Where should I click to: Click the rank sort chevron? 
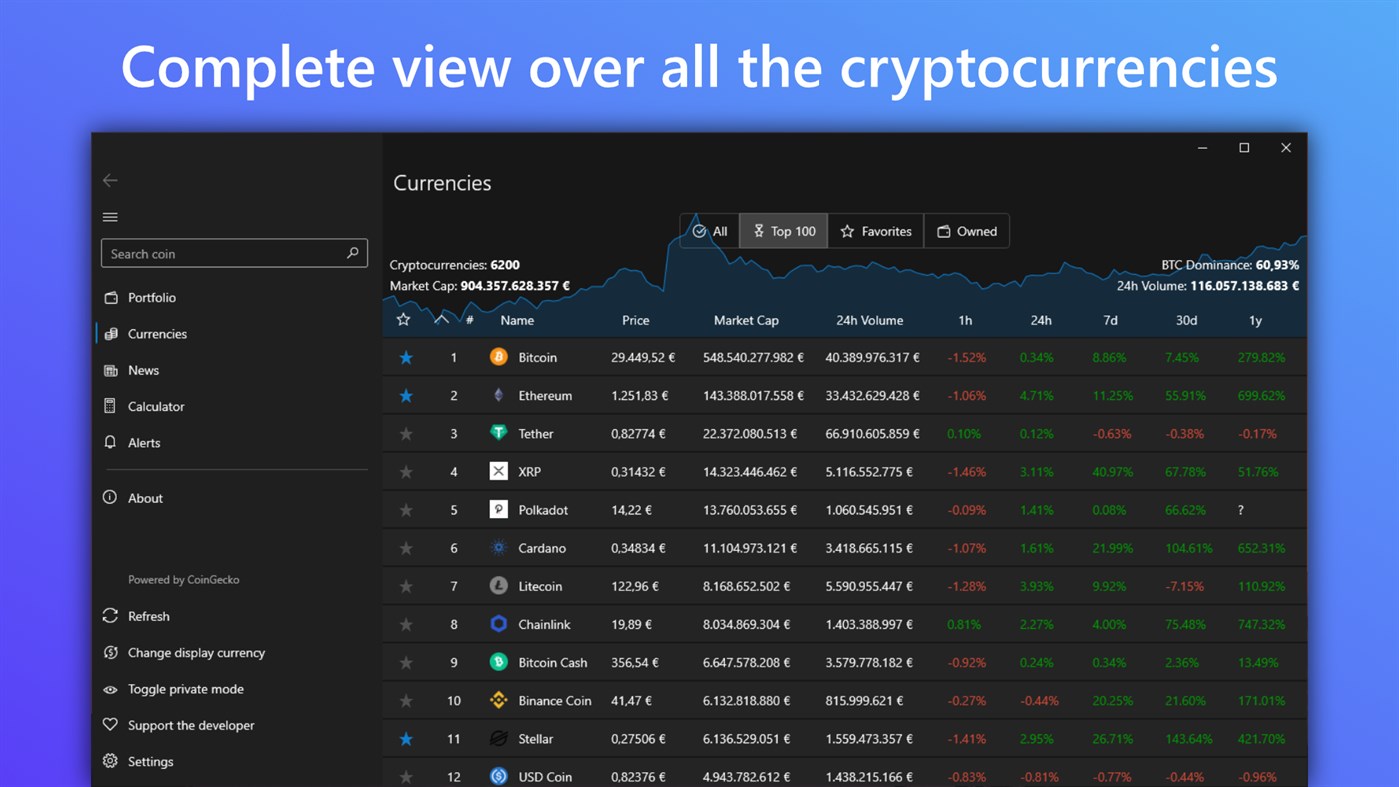[439, 320]
